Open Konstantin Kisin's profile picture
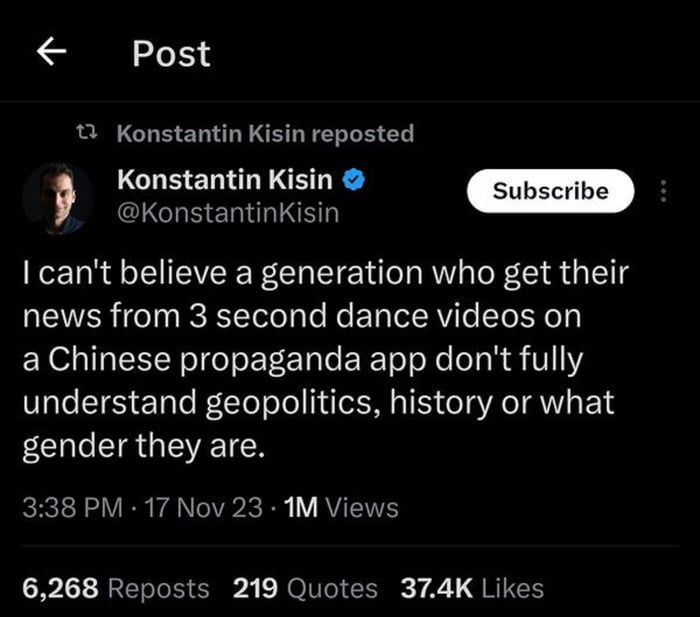 coord(57,198)
